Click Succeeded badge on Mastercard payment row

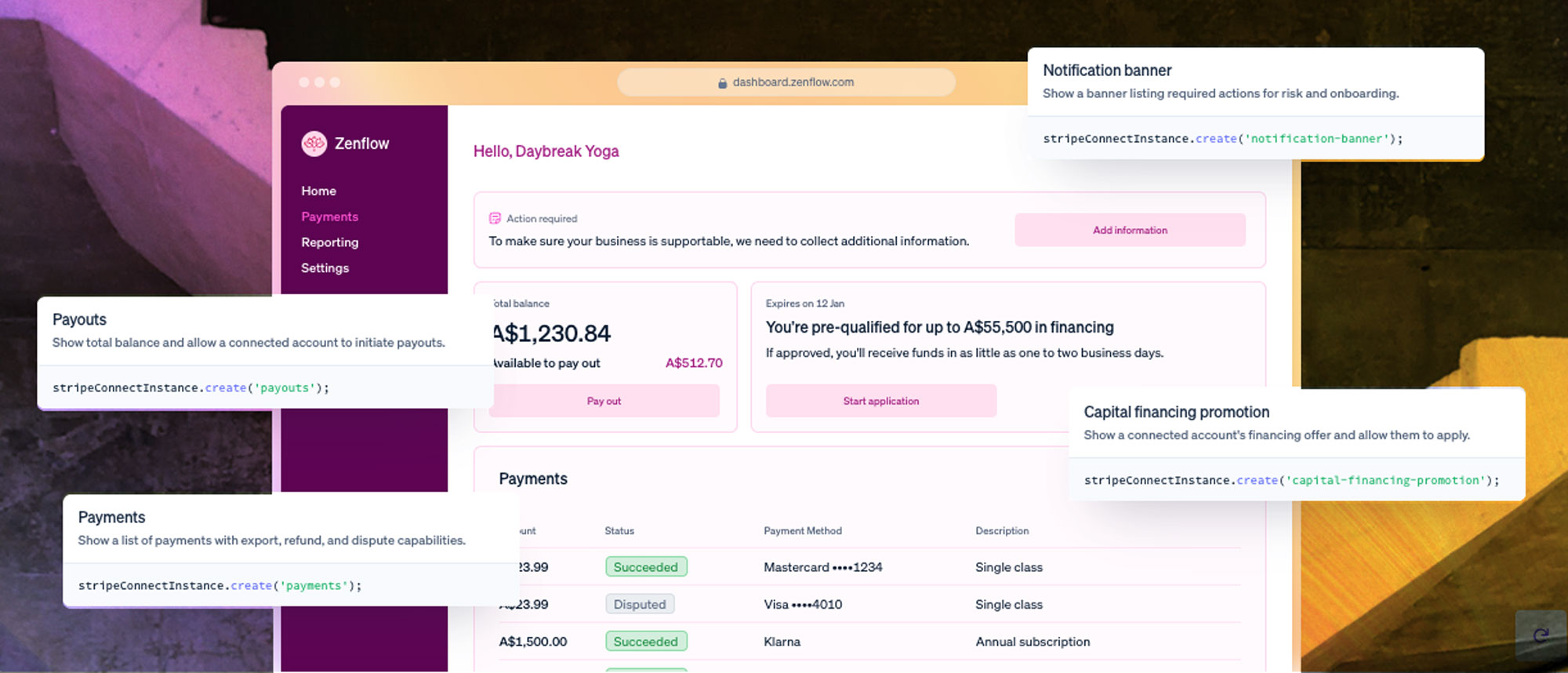(645, 567)
